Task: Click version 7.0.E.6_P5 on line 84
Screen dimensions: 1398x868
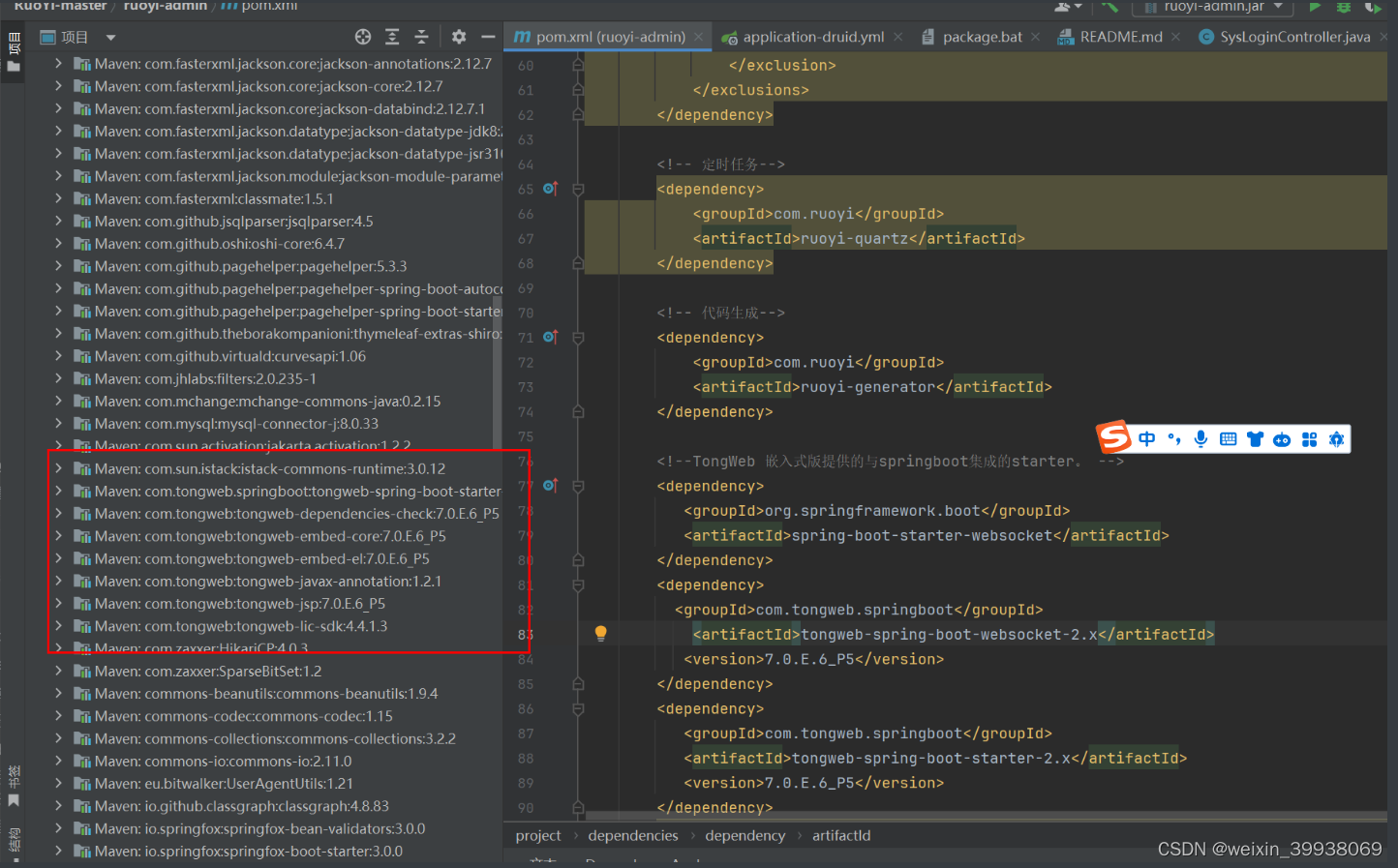Action: (810, 659)
